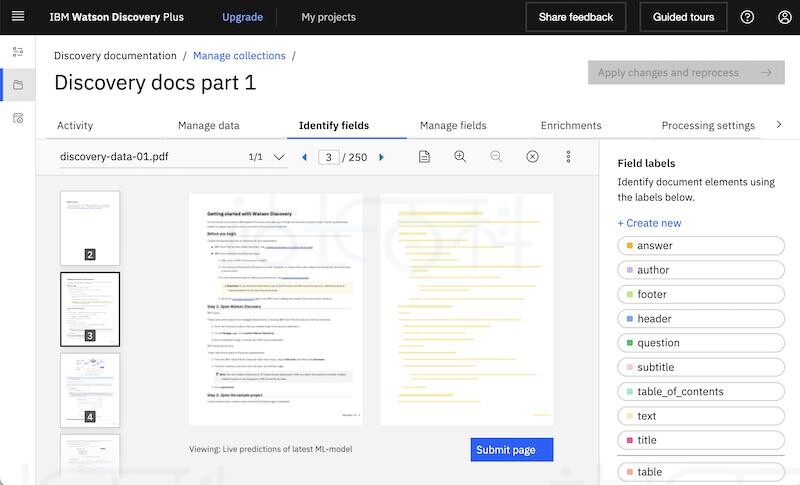Viewport: 800px width, 485px height.
Task: Open the Processing settings tab
Action: point(708,125)
